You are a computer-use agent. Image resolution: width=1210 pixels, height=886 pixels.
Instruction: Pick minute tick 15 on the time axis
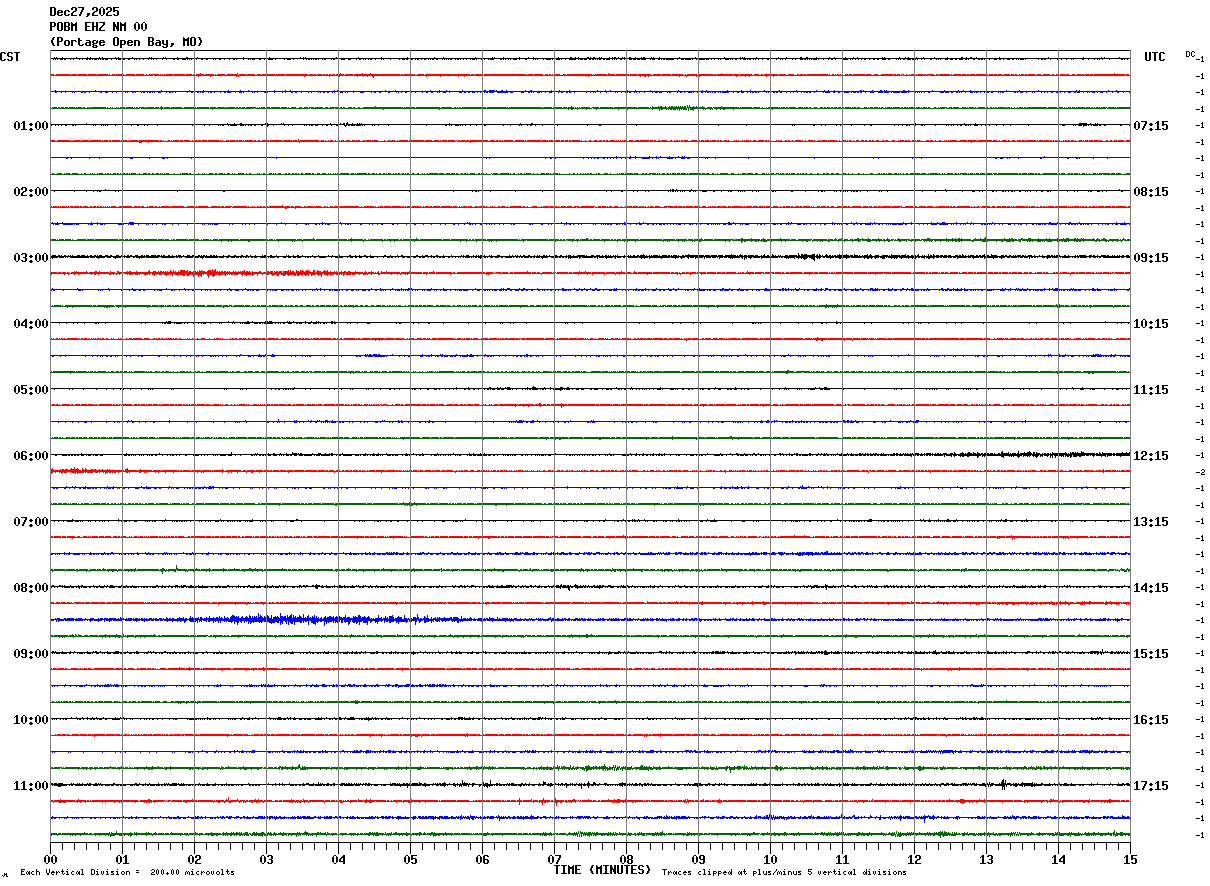coord(1130,859)
